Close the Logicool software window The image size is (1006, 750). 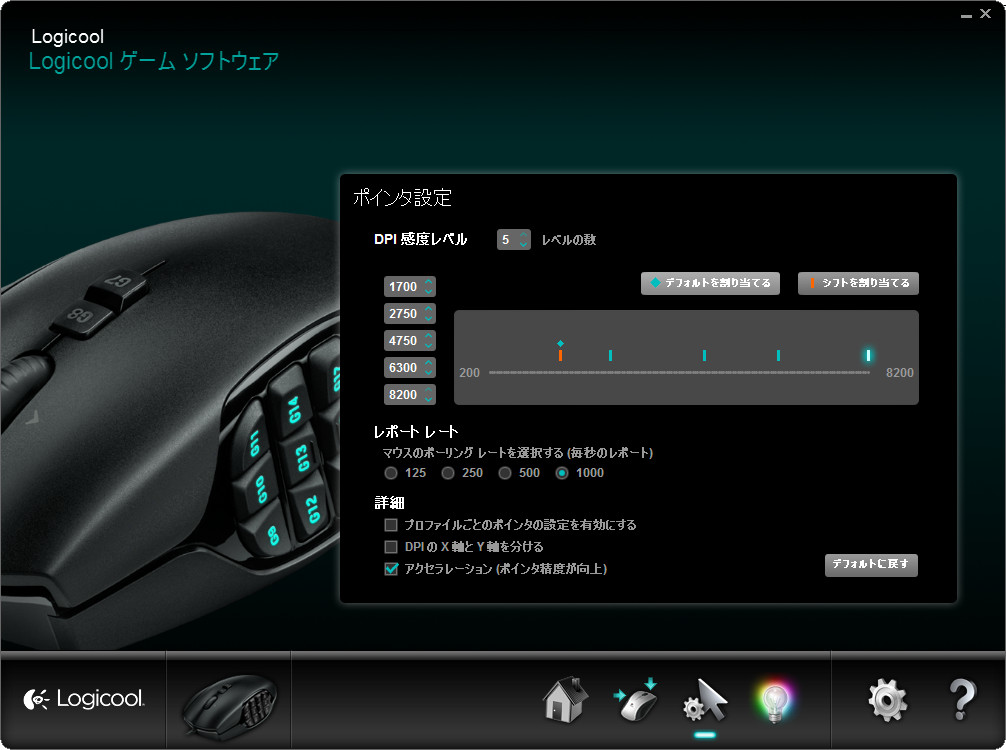[985, 13]
